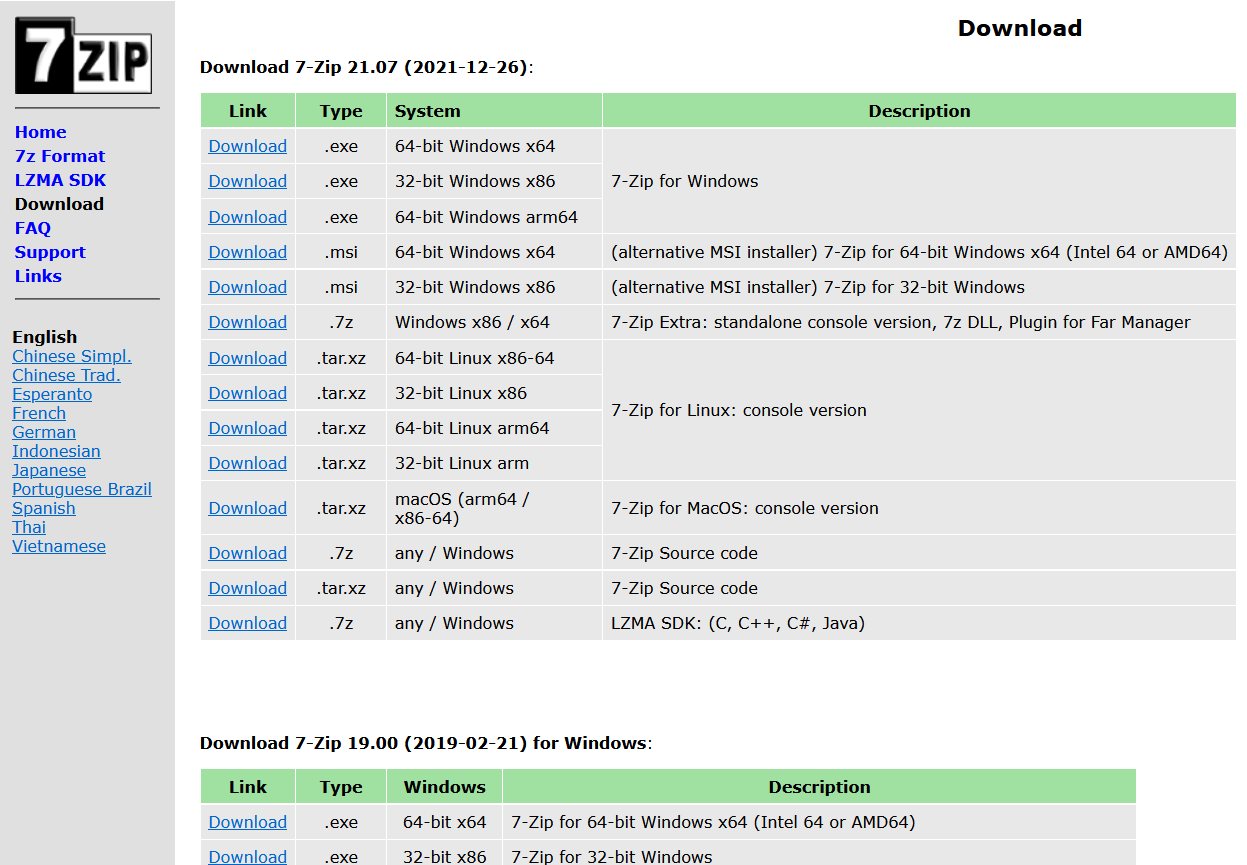
Task: Navigate to the Support page
Action: point(50,252)
